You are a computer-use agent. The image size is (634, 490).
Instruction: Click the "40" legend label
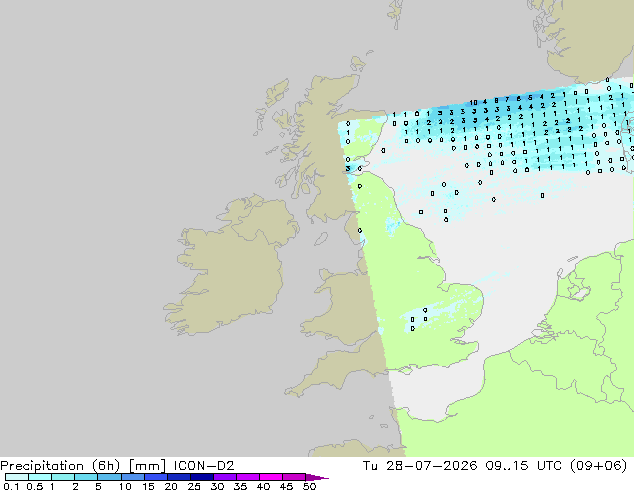click(x=263, y=486)
